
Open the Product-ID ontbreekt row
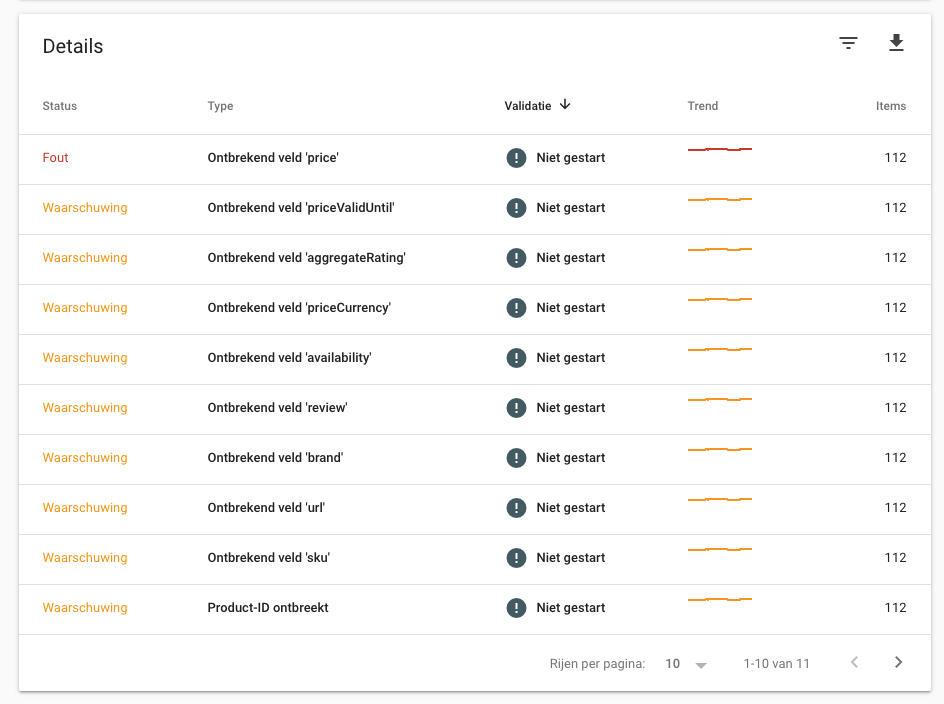point(474,608)
